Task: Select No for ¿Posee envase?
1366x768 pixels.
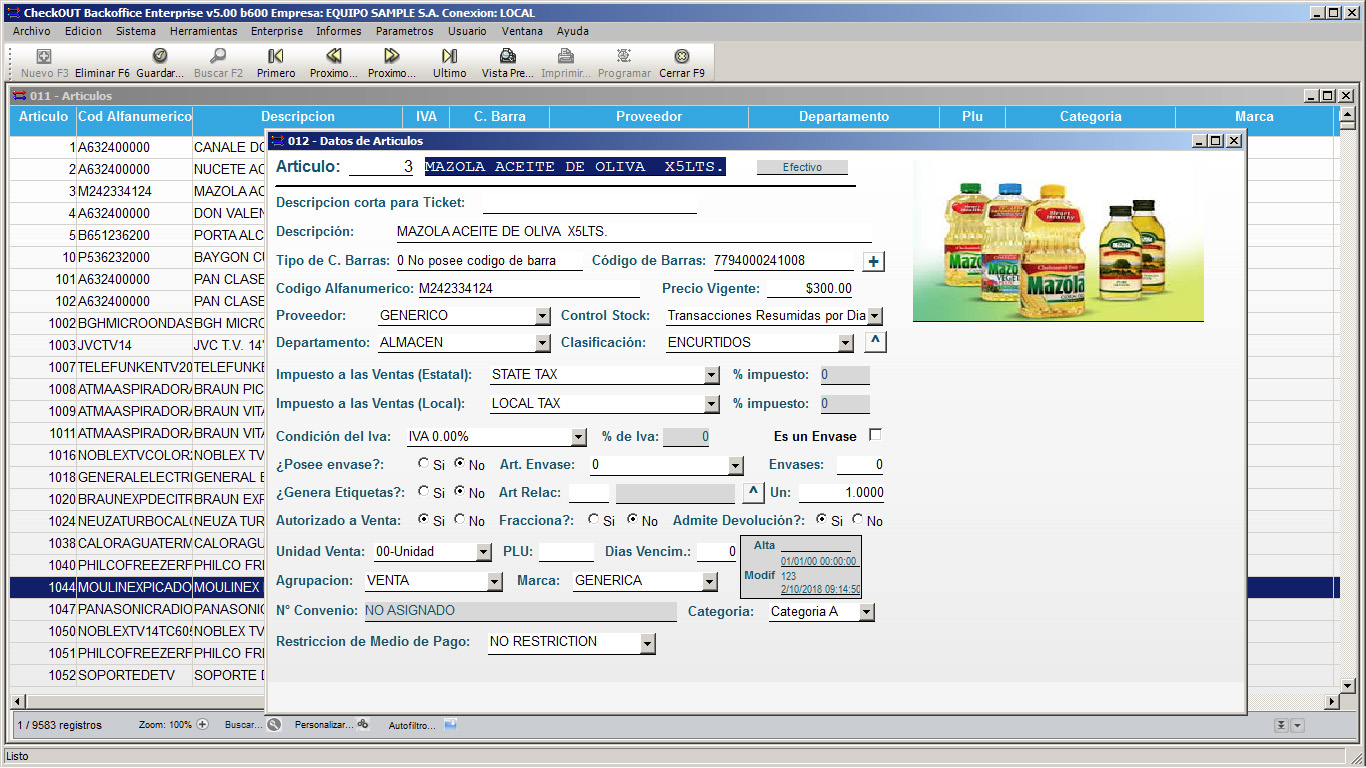Action: click(460, 465)
